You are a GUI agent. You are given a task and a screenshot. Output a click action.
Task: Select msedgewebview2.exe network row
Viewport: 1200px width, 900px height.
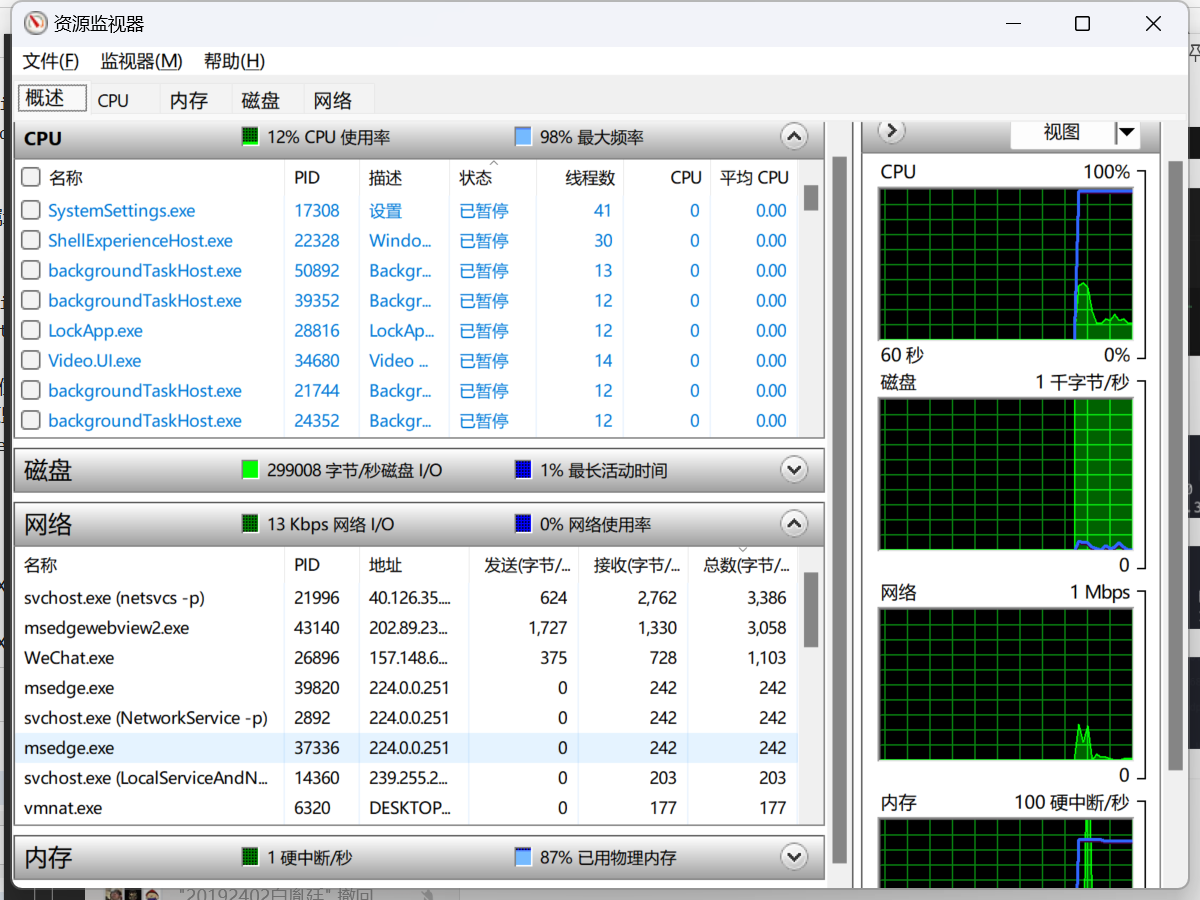(x=408, y=628)
